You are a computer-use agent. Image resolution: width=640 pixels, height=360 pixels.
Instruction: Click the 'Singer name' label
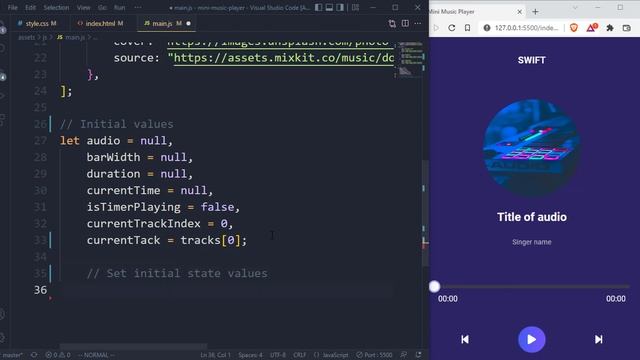click(x=531, y=242)
